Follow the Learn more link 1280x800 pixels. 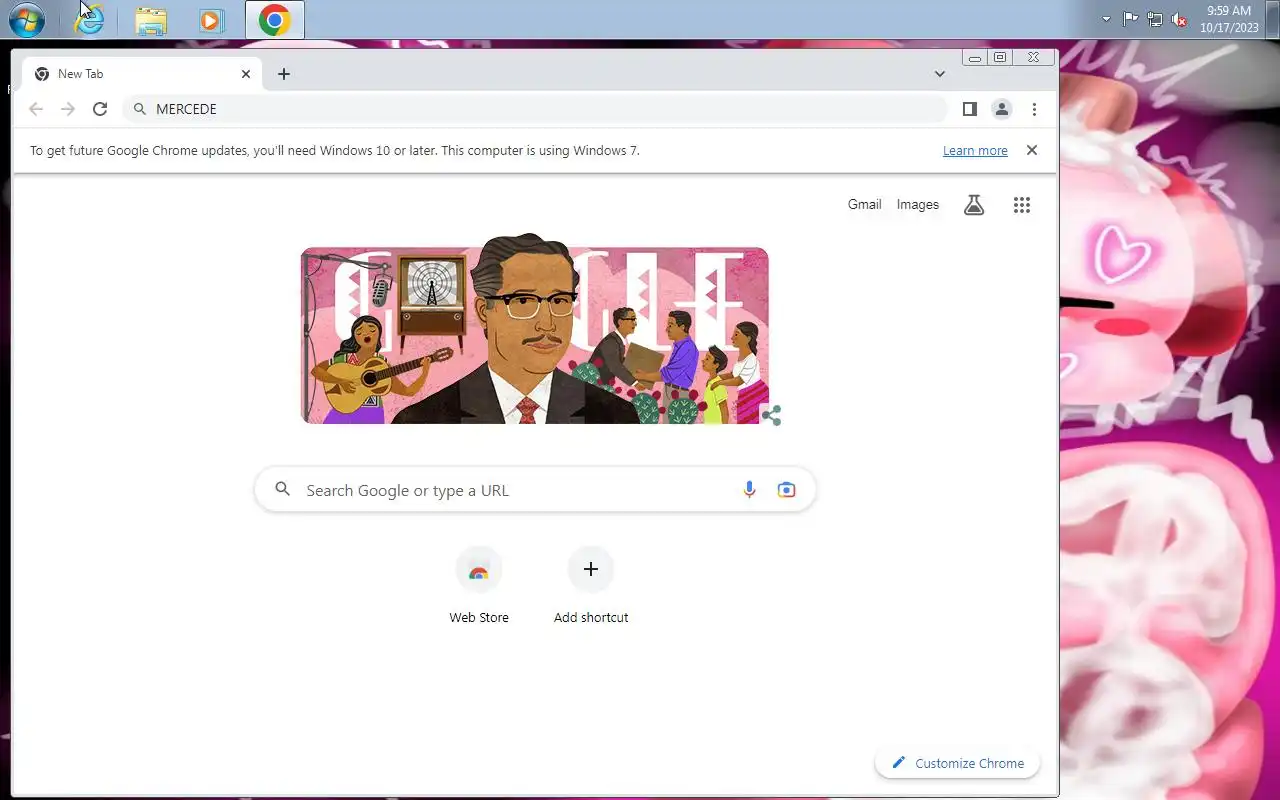975,151
